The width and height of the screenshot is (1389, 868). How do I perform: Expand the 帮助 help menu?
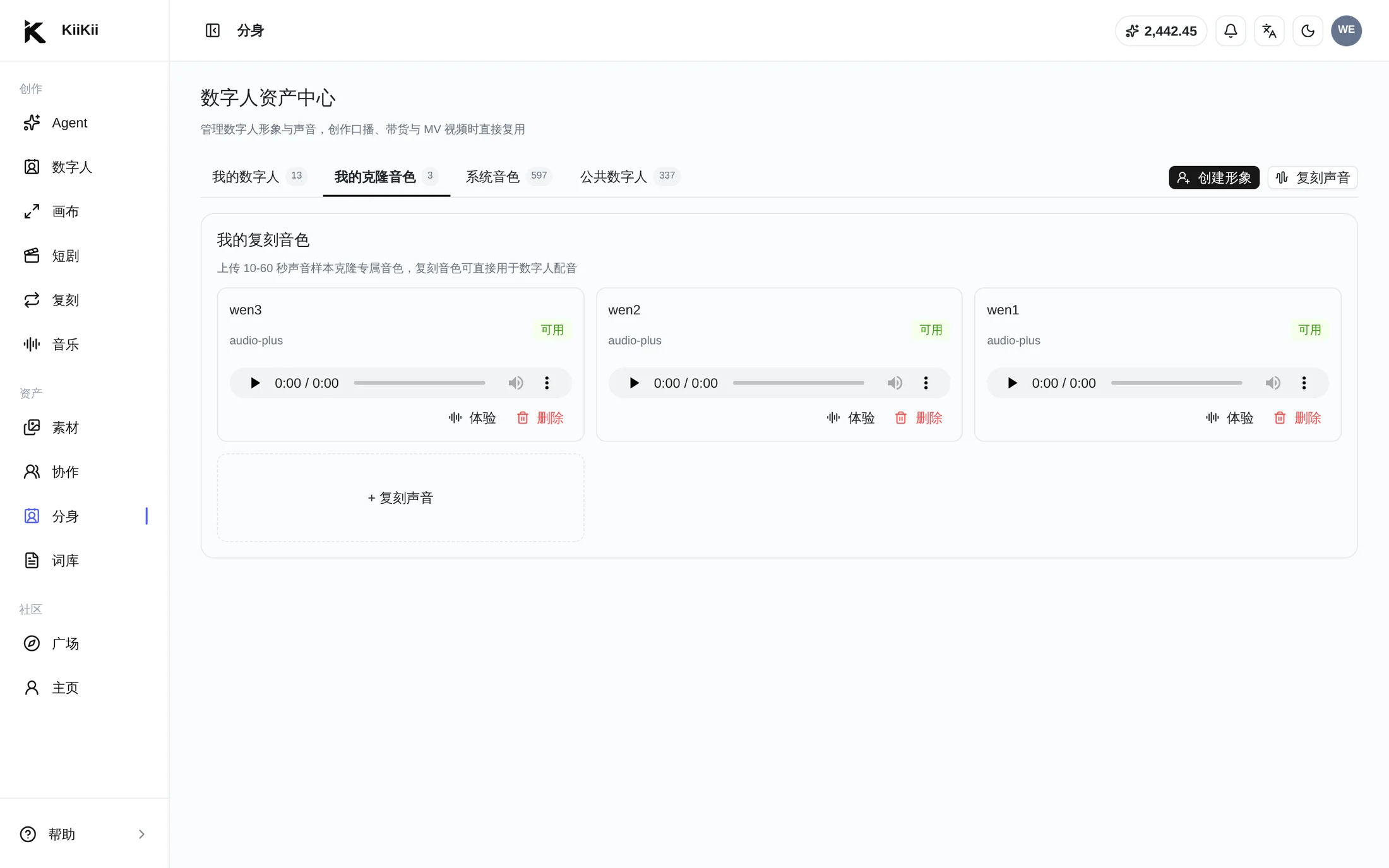(85, 834)
